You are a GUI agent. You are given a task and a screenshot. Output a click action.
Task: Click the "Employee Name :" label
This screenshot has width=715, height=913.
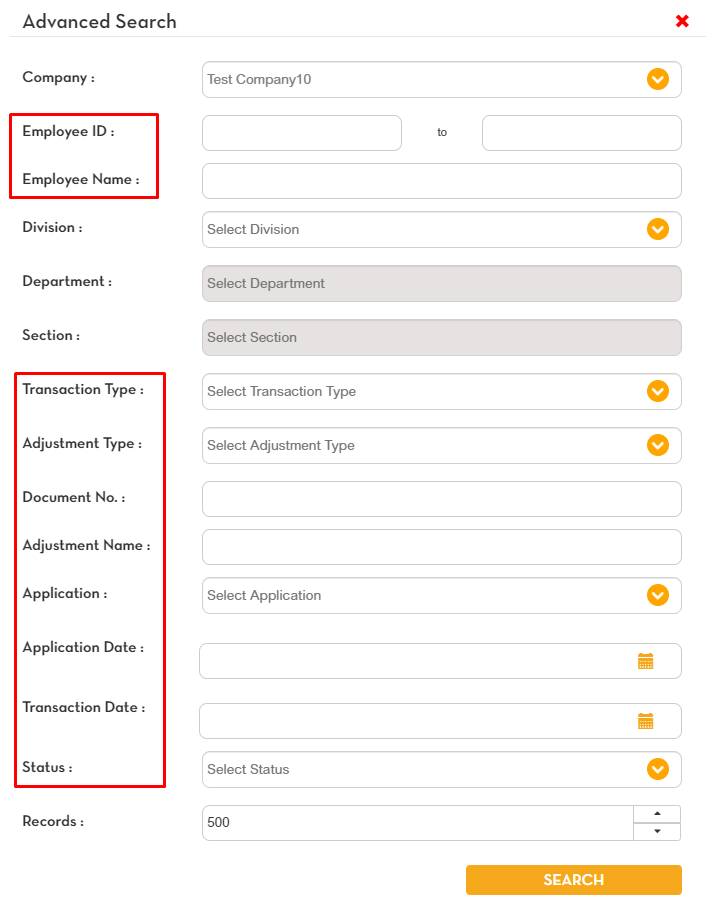[x=81, y=179]
